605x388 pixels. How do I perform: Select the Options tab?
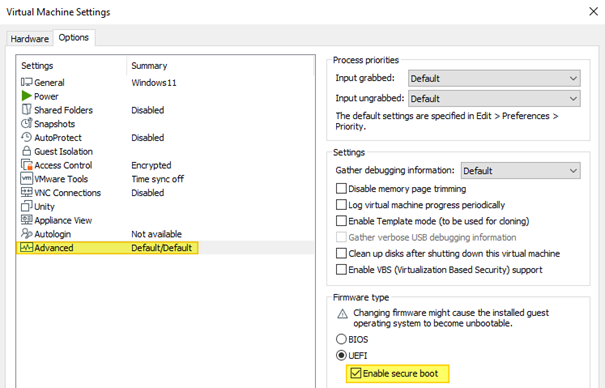pos(74,37)
